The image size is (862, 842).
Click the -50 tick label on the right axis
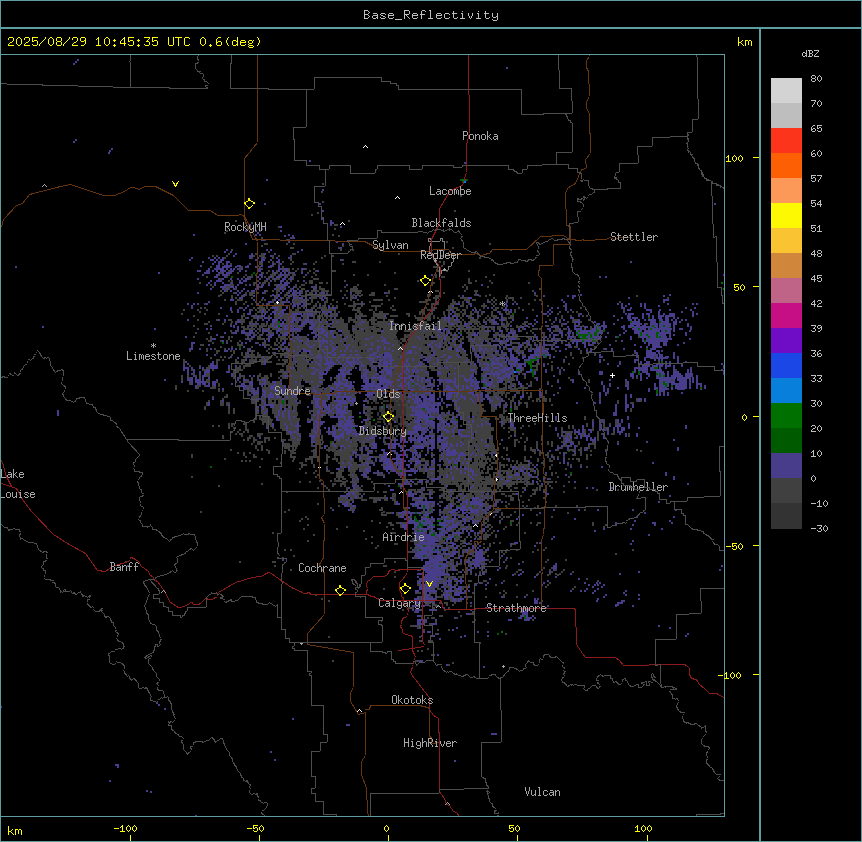tap(734, 546)
